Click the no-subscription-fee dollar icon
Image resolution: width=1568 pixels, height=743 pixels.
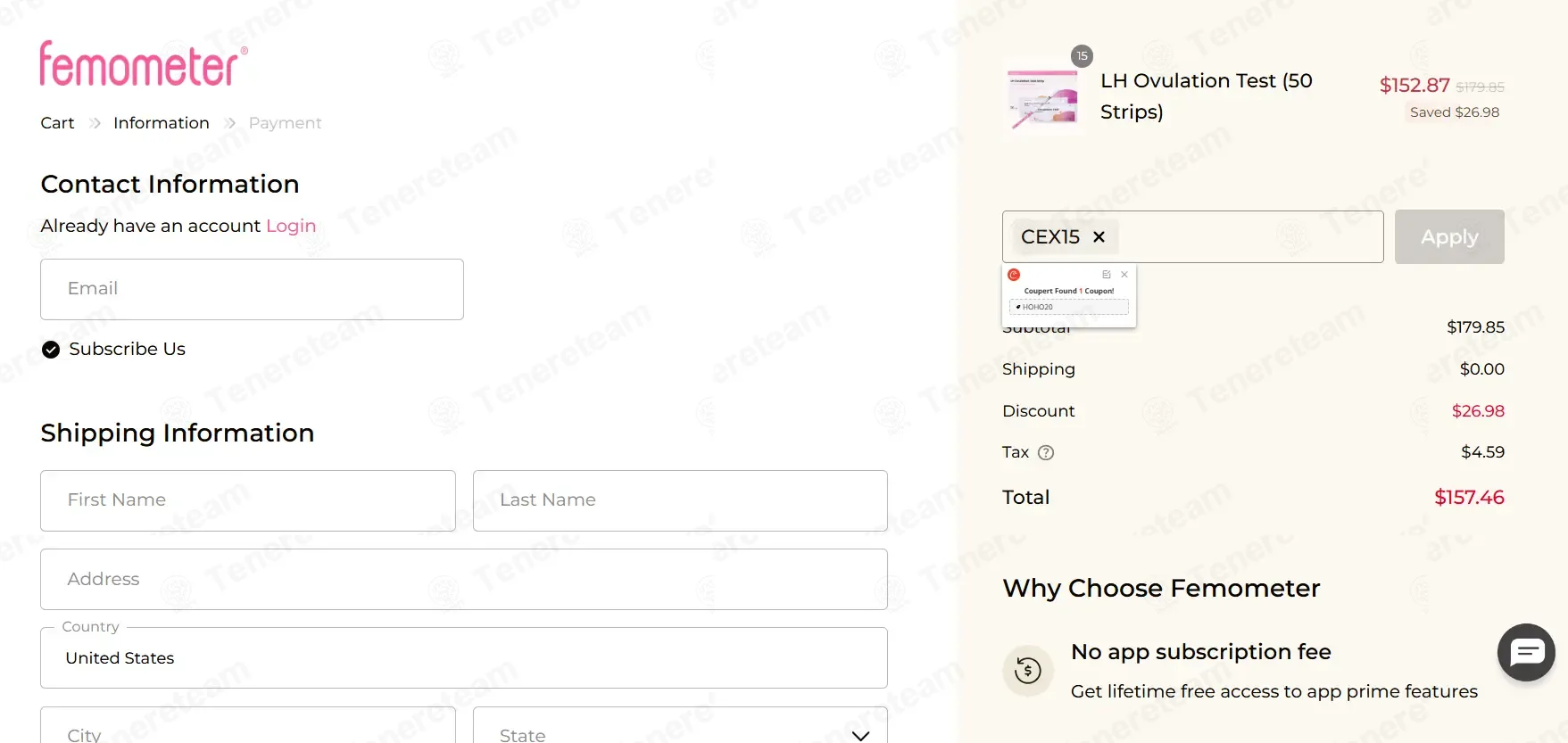point(1028,670)
